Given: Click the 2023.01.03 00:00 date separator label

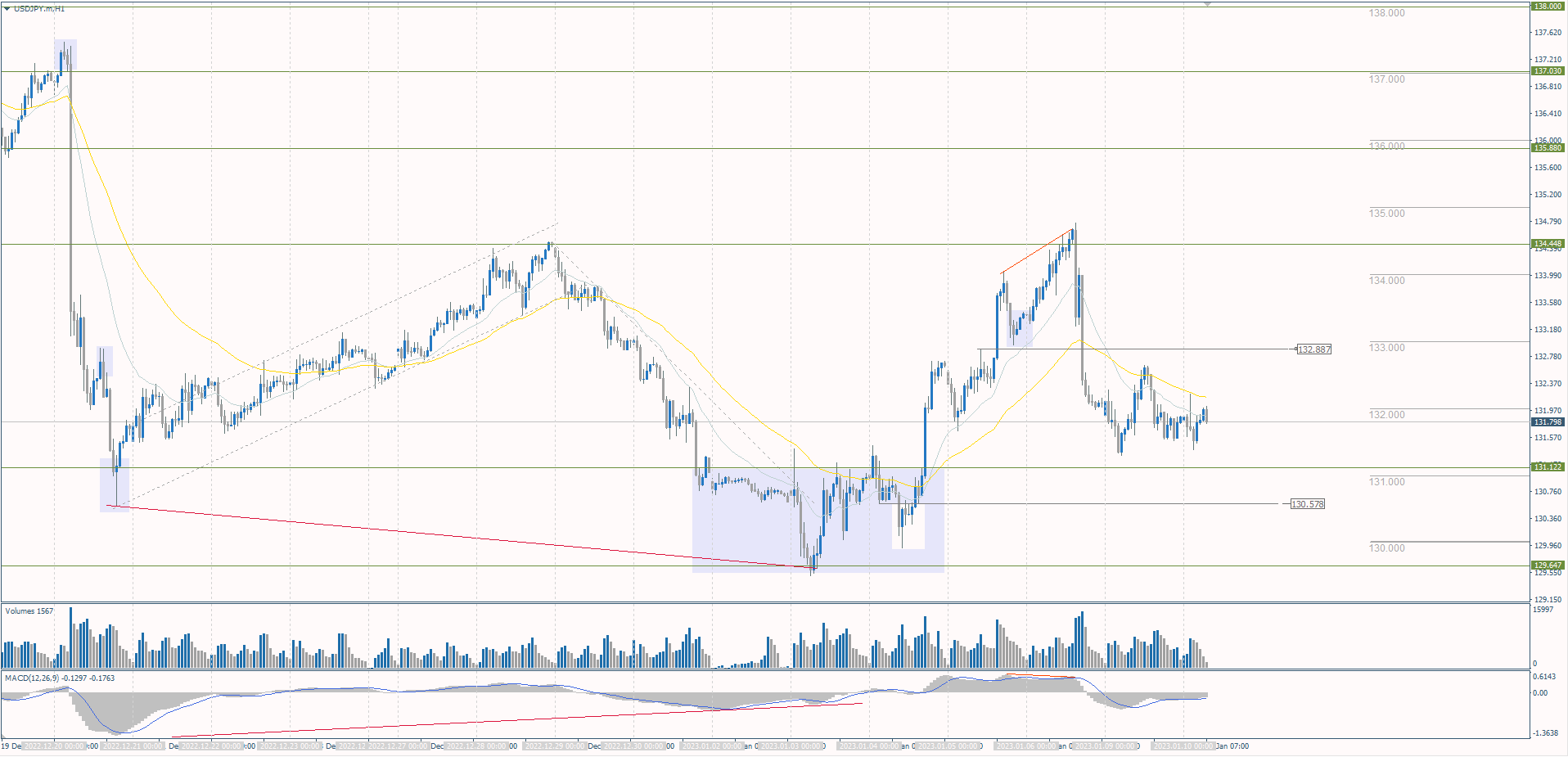Looking at the screenshot, I should click(x=791, y=746).
